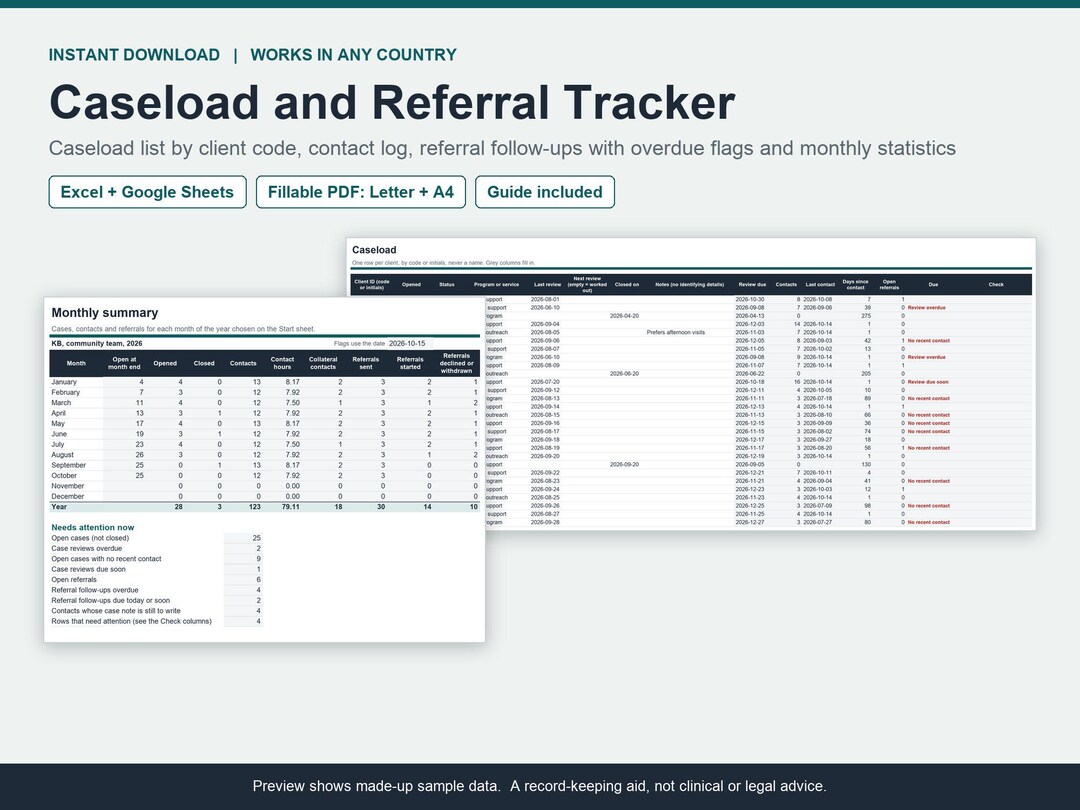
Task: Click the 'Contact hours' column header
Action: click(x=282, y=363)
